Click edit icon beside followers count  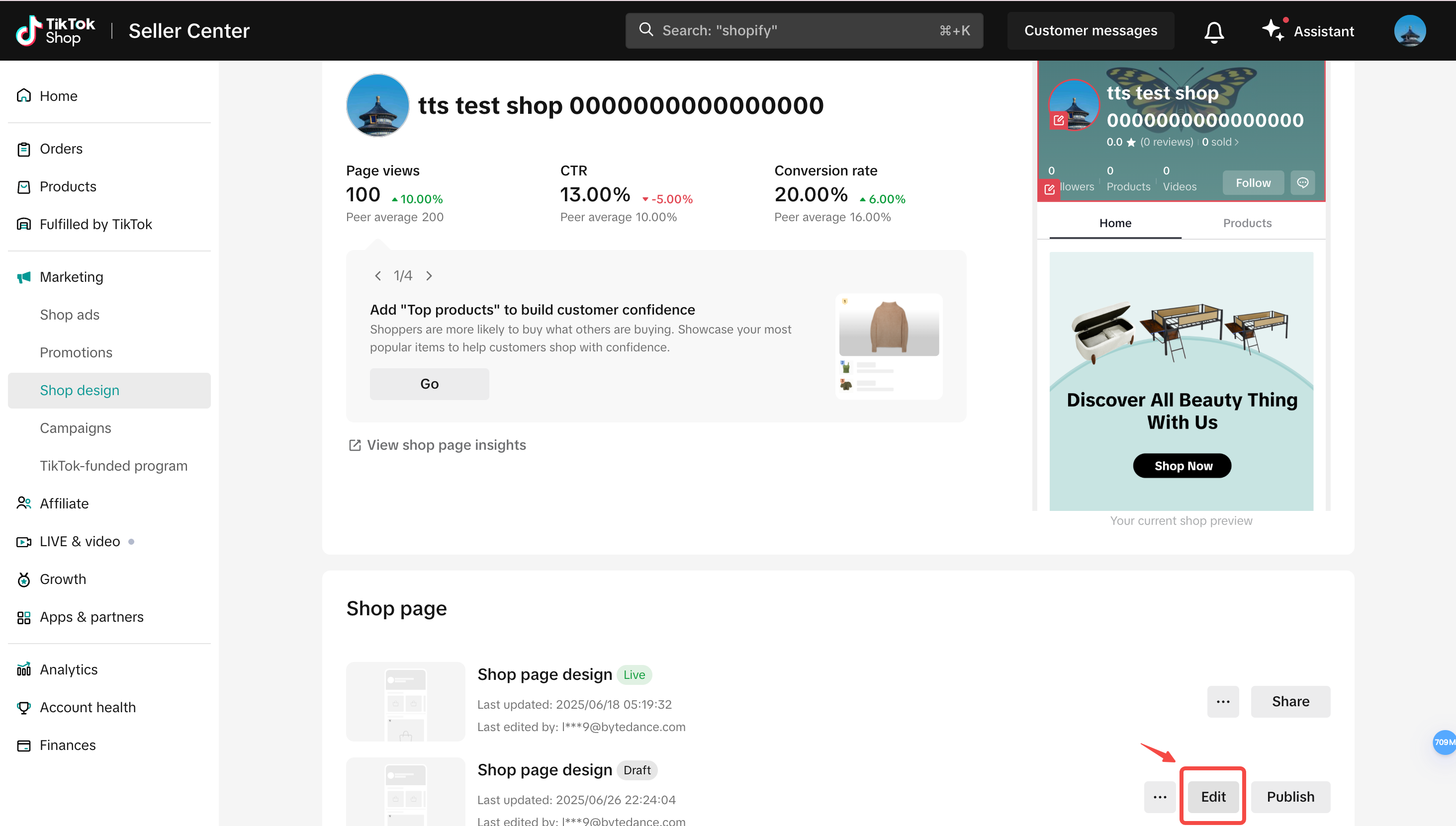[1049, 189]
